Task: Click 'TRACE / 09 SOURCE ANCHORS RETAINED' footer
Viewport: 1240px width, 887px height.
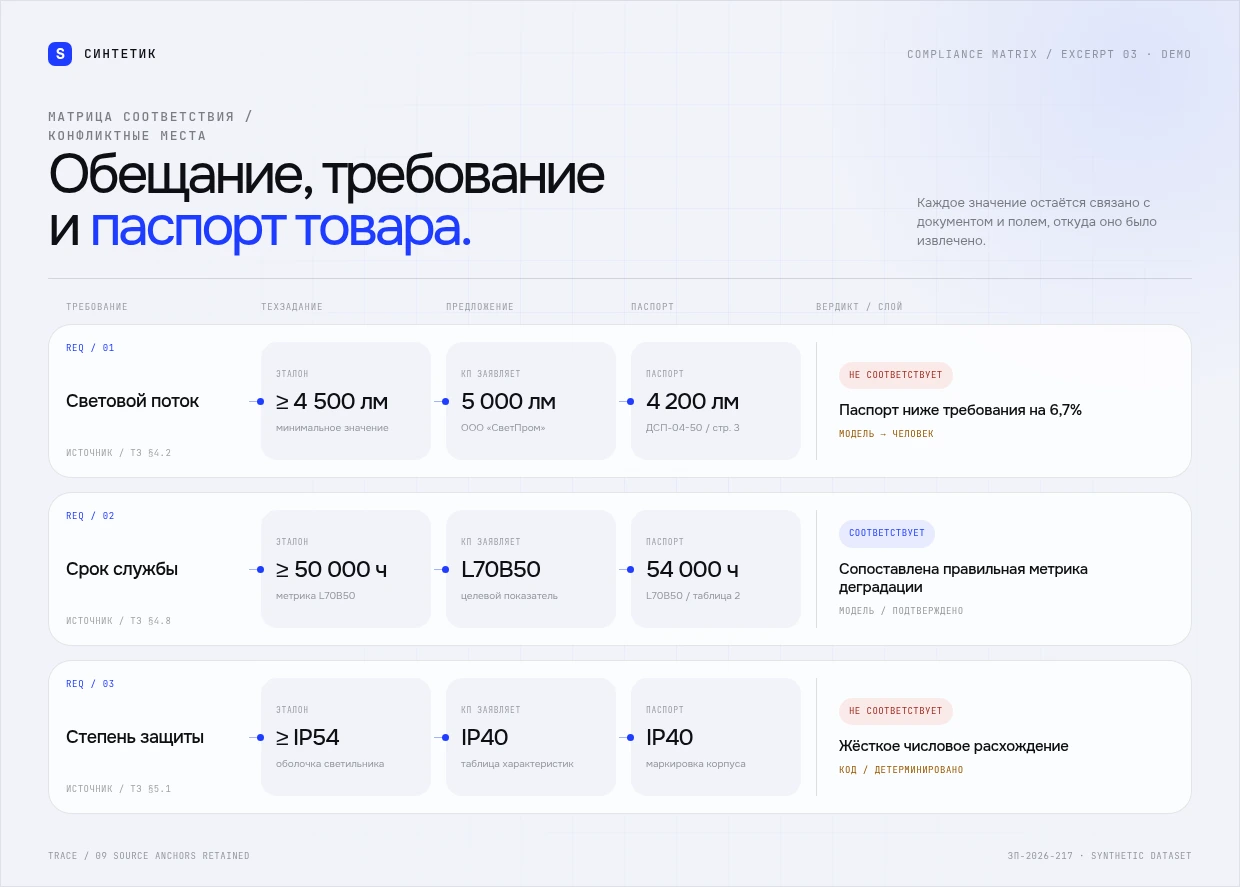Action: coord(149,856)
